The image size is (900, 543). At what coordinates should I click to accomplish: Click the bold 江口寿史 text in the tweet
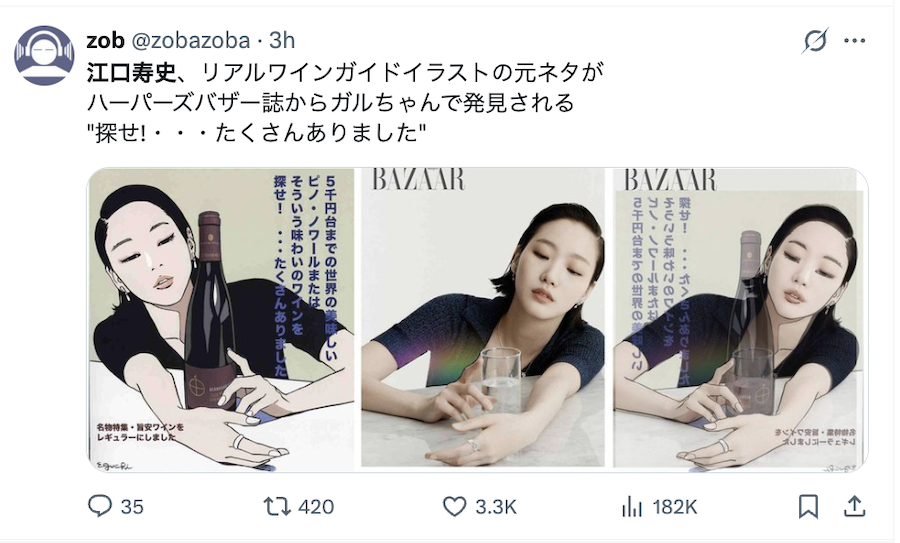pos(131,73)
